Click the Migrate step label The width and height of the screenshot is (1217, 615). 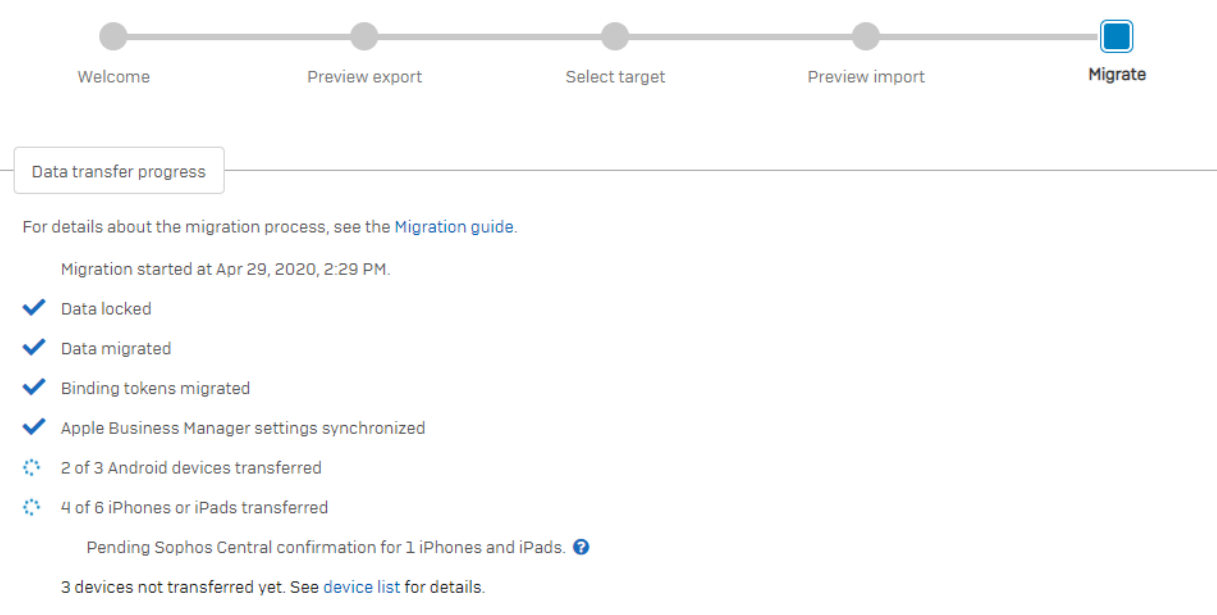[1117, 75]
